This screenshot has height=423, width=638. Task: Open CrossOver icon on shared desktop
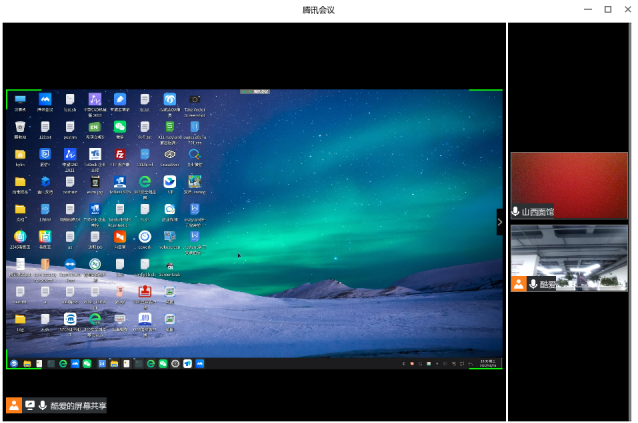click(x=170, y=155)
